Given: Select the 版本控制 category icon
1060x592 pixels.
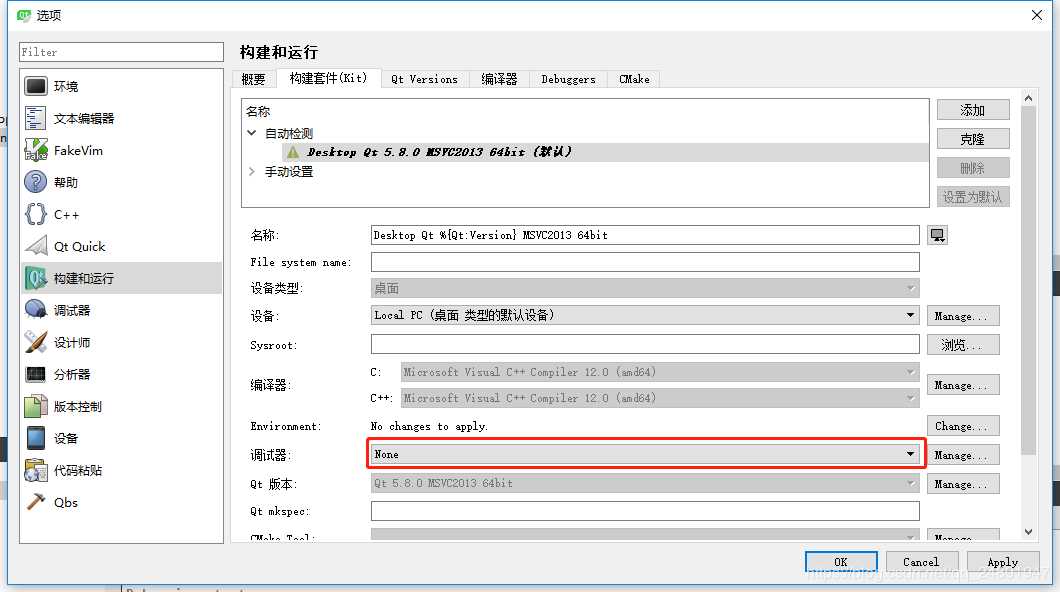Looking at the screenshot, I should click(x=36, y=406).
